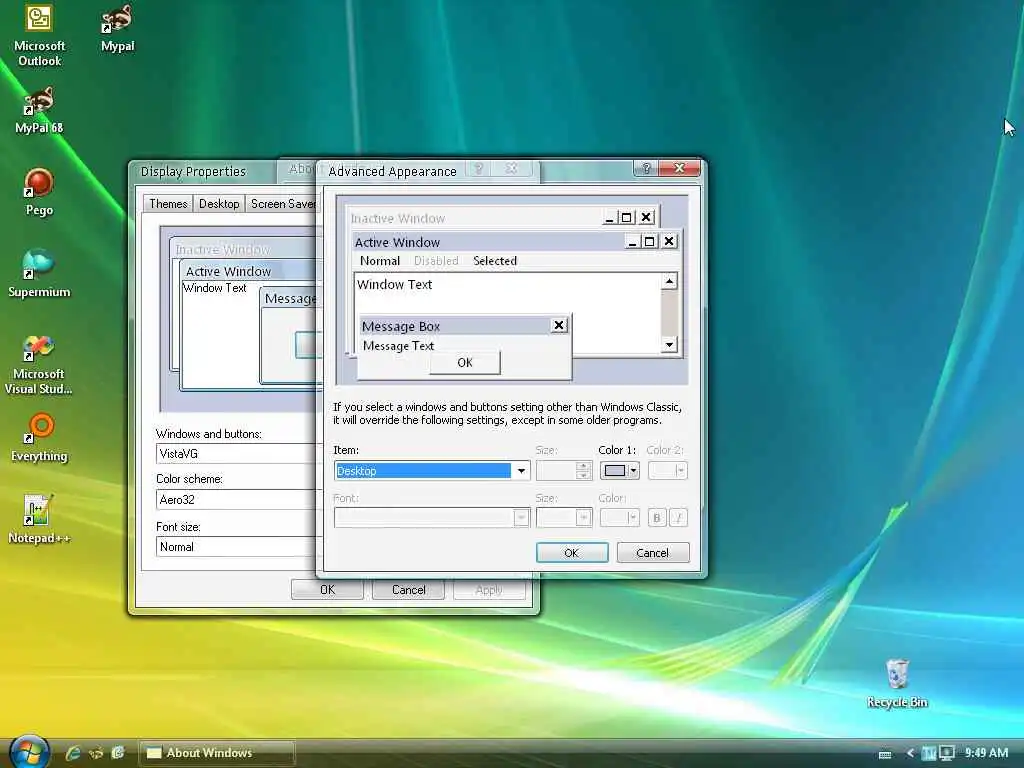Click the Active Window preview minimize icon
The height and width of the screenshot is (768, 1024).
tap(632, 242)
